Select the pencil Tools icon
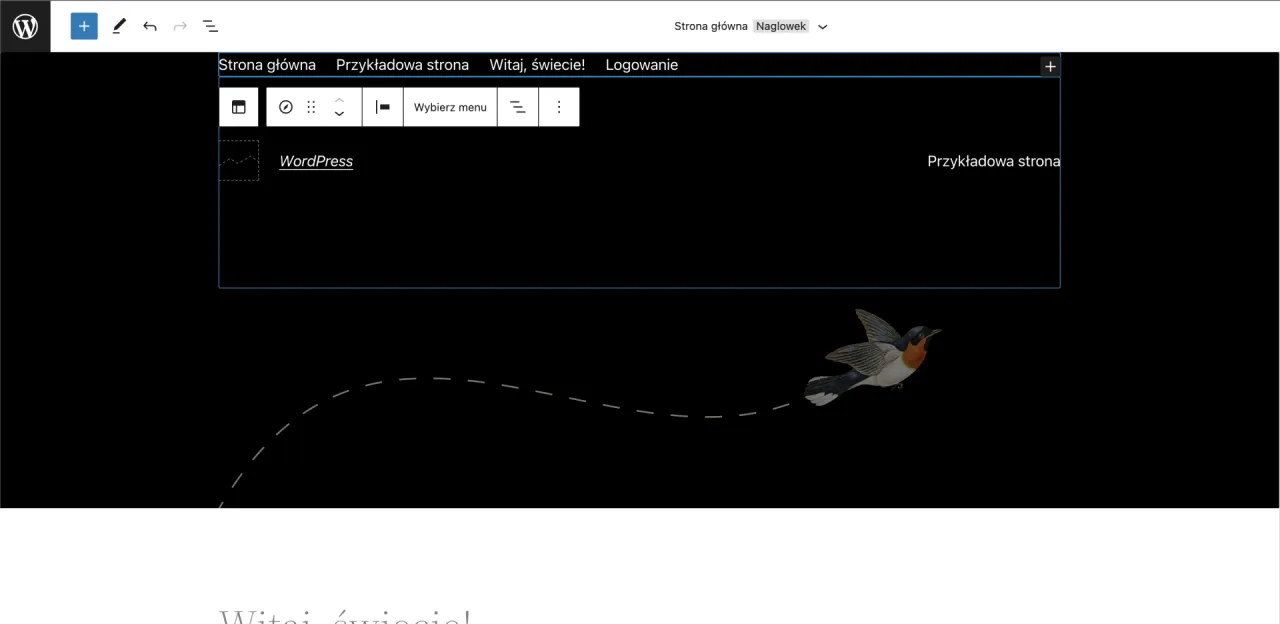 pyautogui.click(x=119, y=26)
